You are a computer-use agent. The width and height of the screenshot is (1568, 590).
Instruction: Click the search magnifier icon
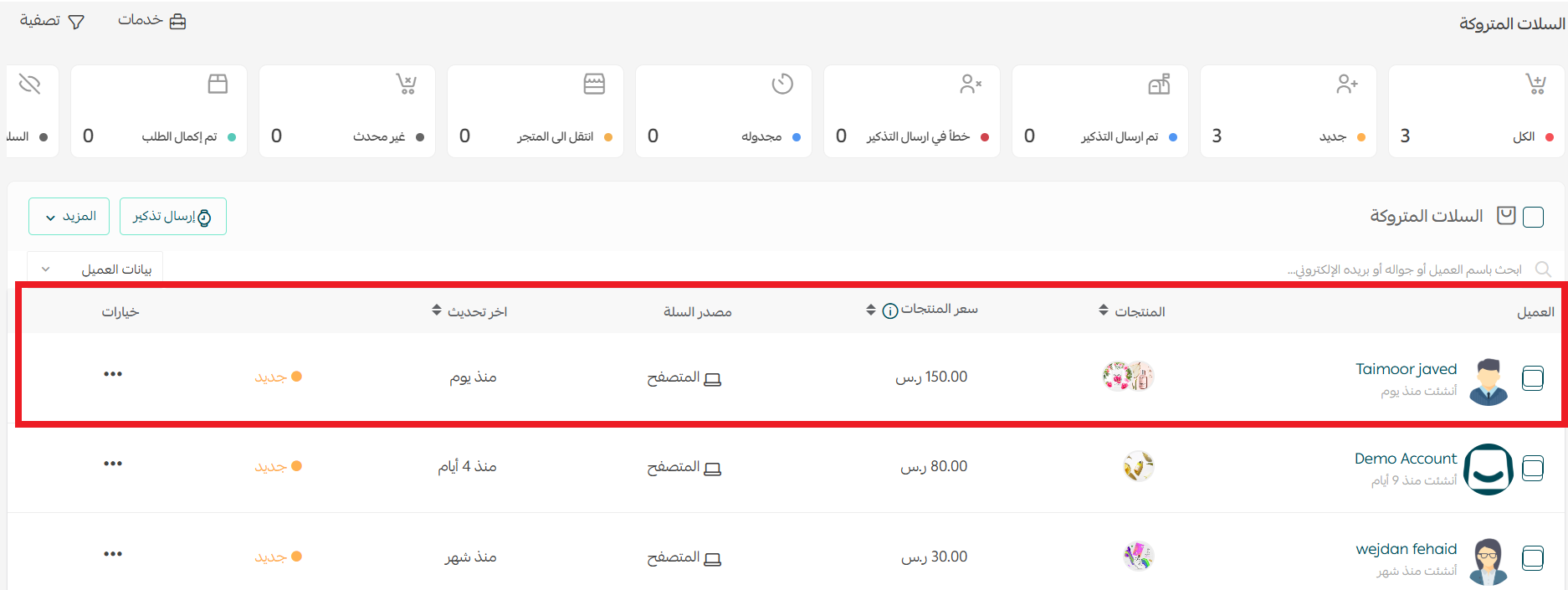click(x=1543, y=269)
